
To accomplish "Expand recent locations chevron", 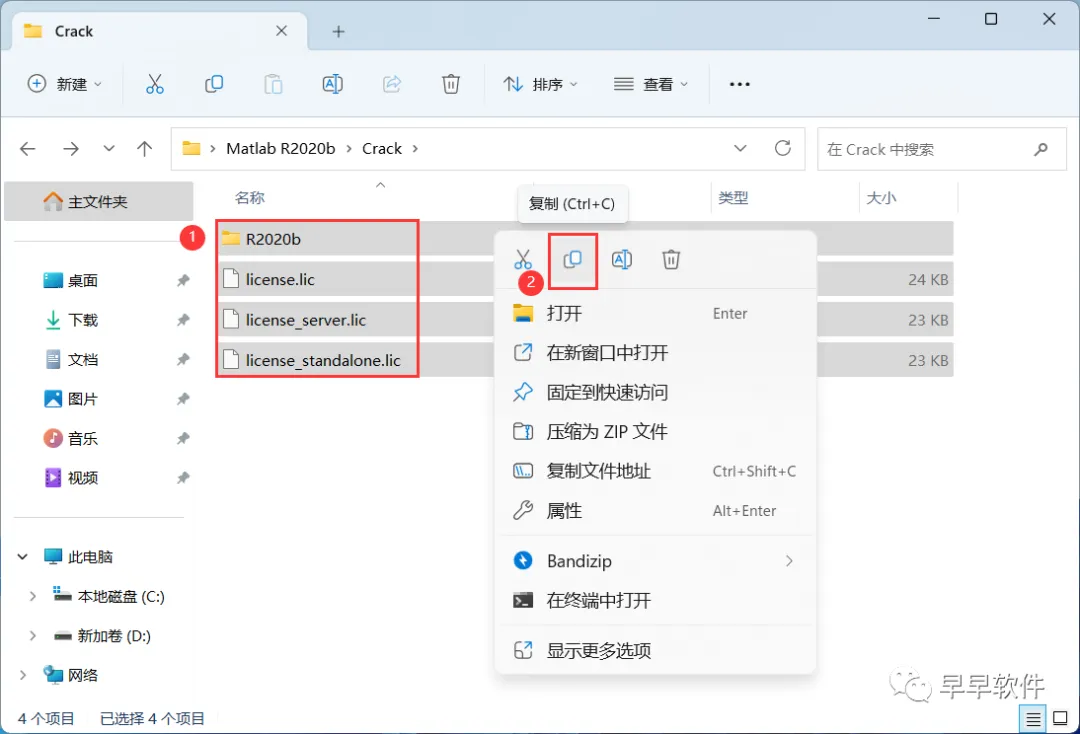I will tap(109, 149).
